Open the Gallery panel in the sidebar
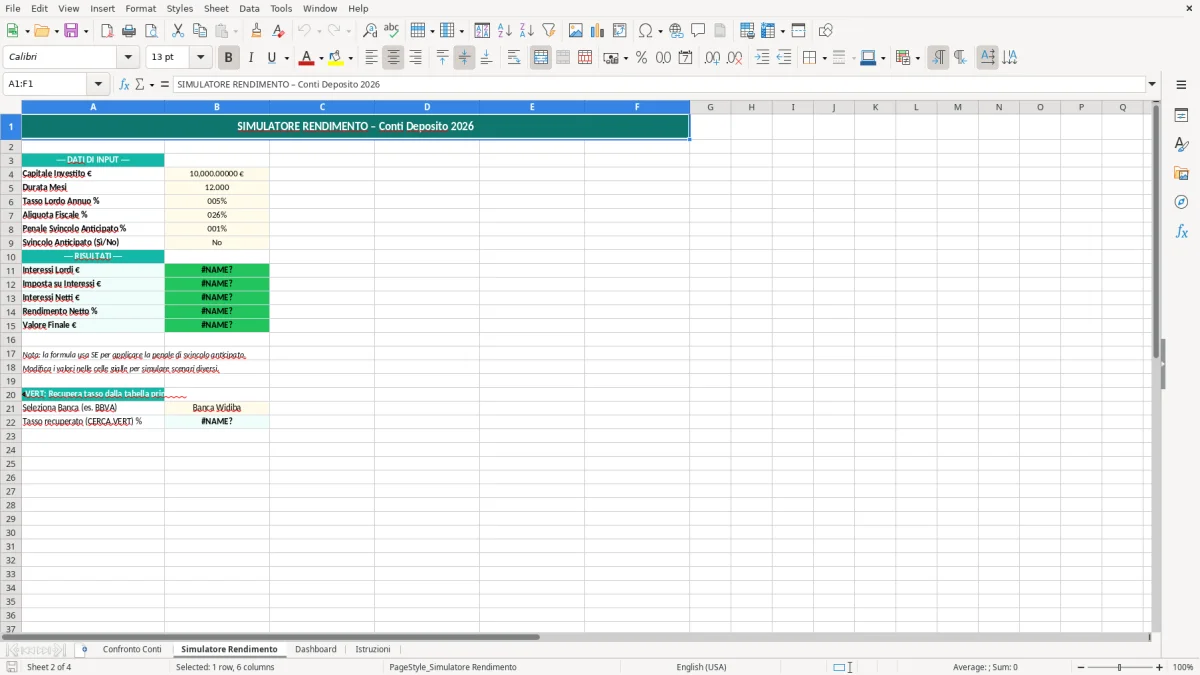1200x675 pixels. pos(1181,173)
